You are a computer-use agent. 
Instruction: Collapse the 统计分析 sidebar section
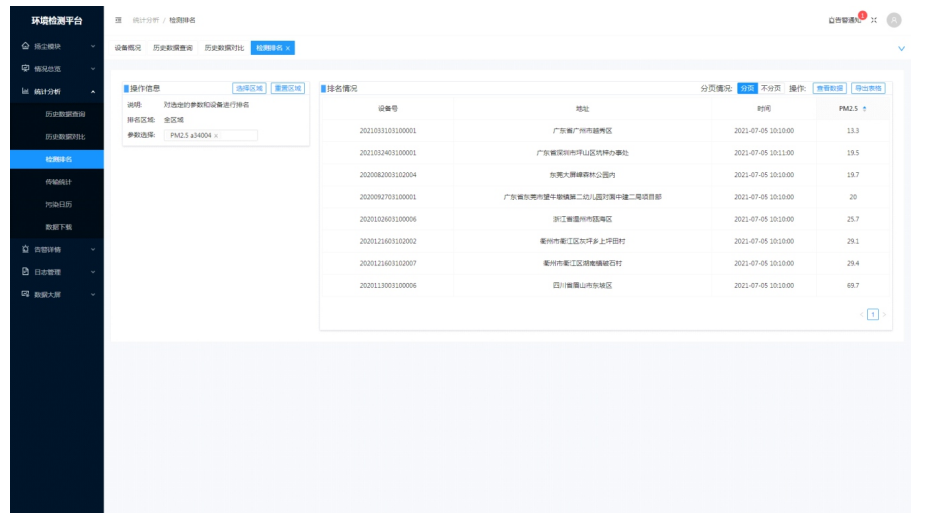[x=93, y=92]
